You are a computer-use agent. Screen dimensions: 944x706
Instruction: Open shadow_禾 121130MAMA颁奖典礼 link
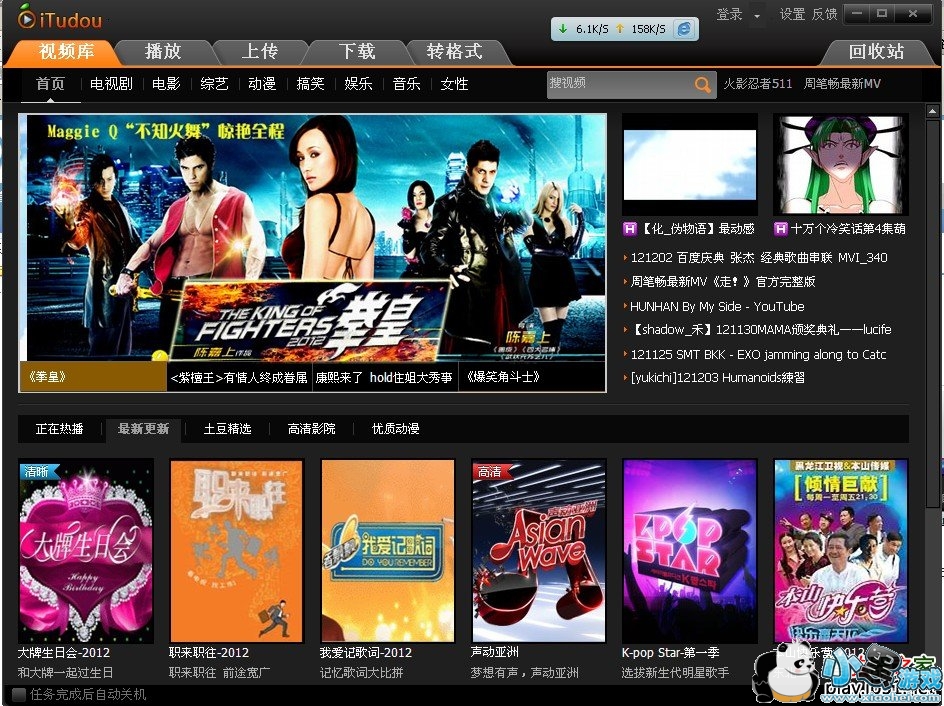coord(761,330)
